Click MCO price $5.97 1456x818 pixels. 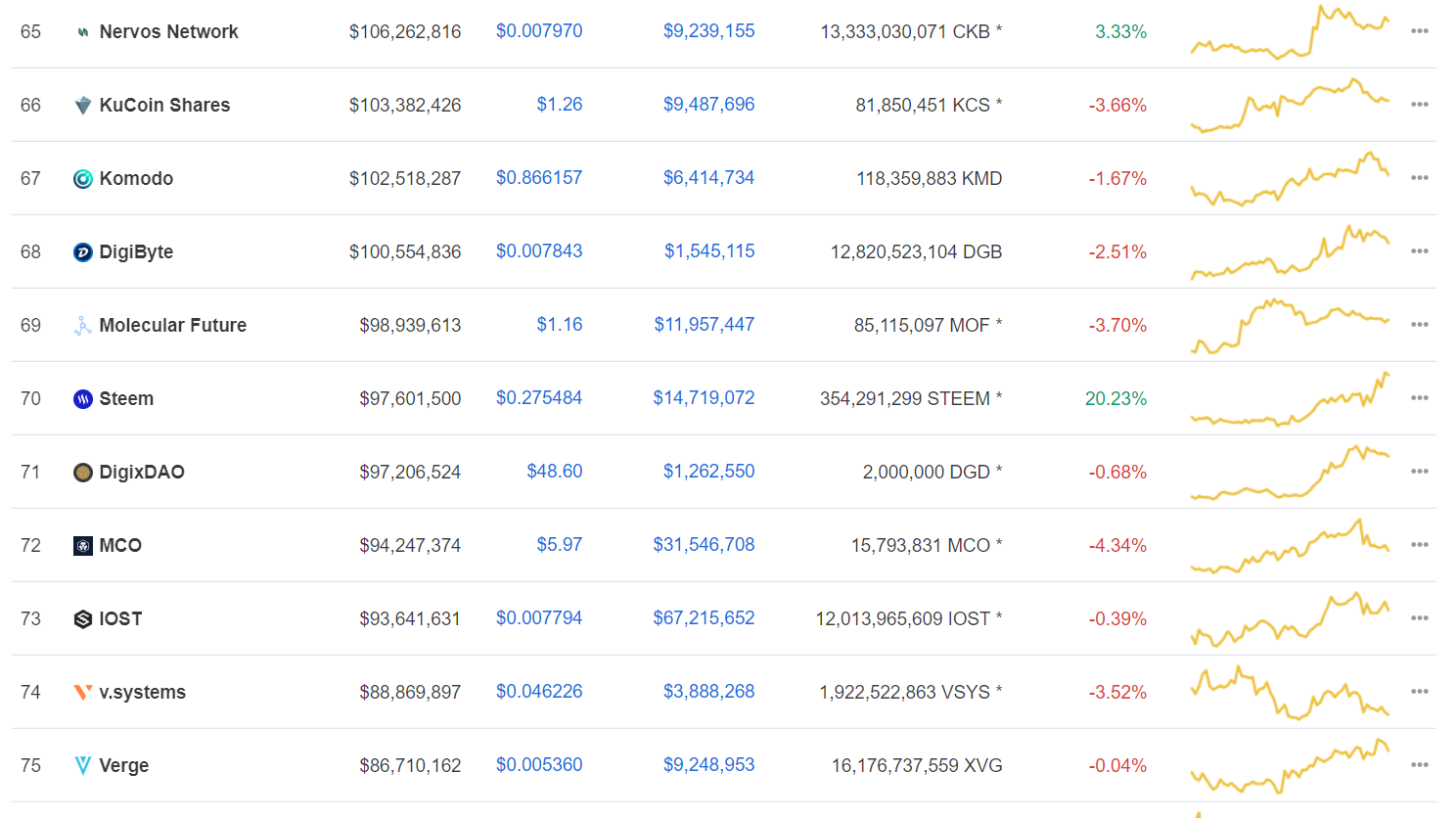pos(560,544)
